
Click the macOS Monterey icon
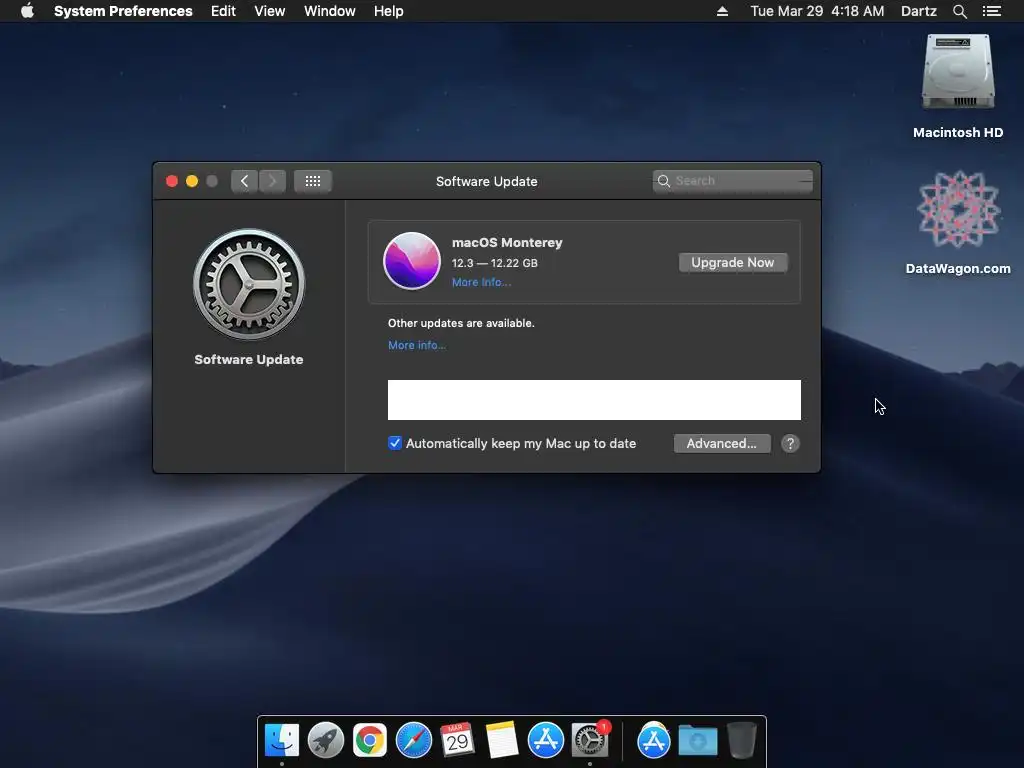[411, 261]
